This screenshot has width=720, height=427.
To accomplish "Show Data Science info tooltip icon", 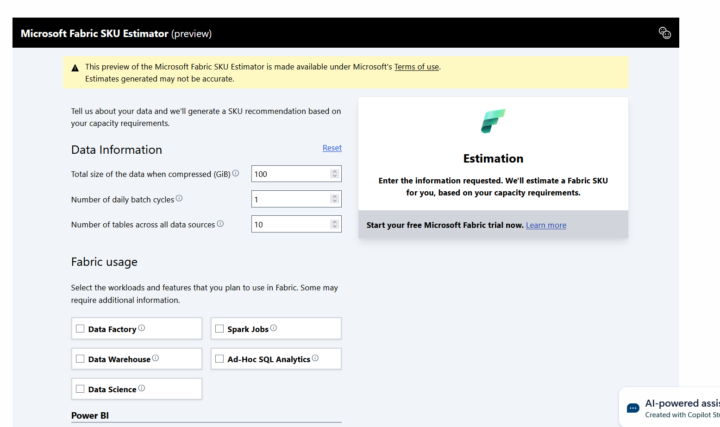I will 141,388.
